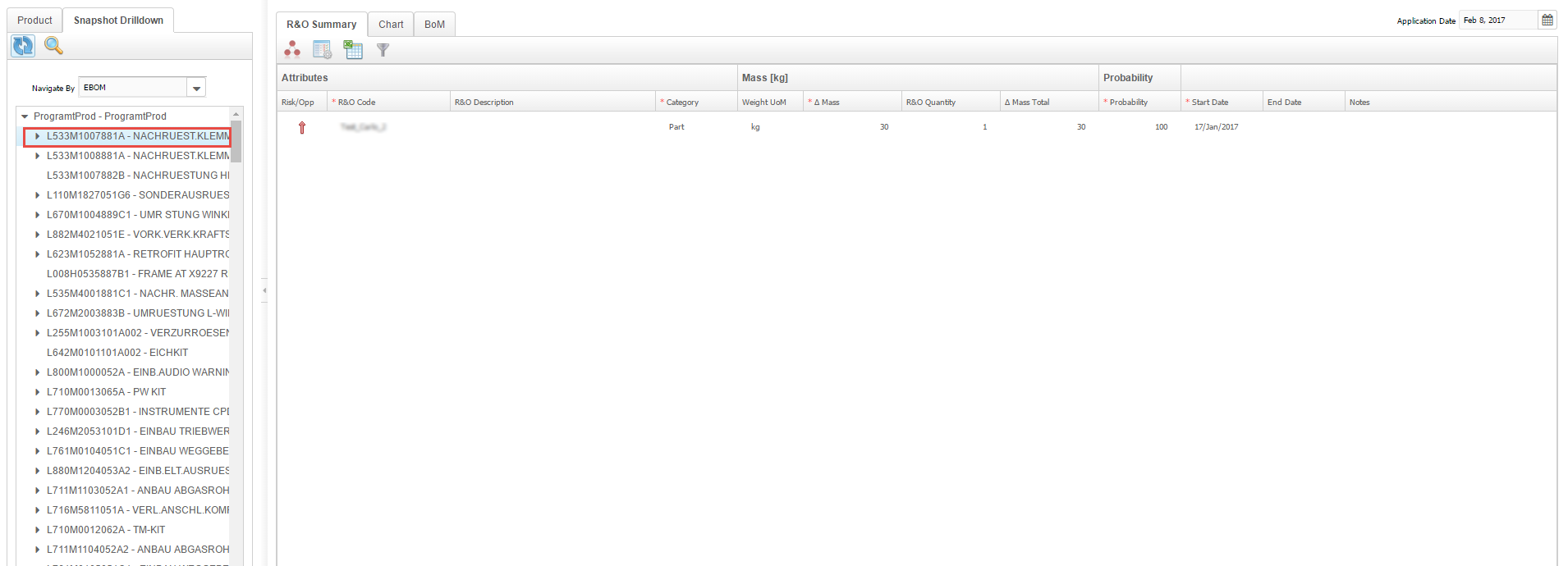Expand the L533M1007881A tree node
The image size is (1568, 566).
pyautogui.click(x=38, y=136)
